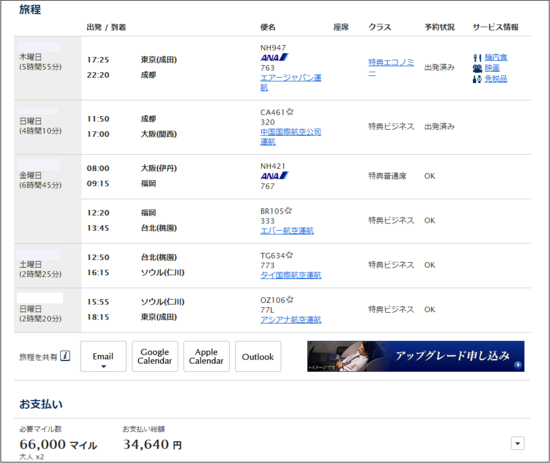Click the 大人 x2 passenger count
This screenshot has width=550, height=463.
point(32,457)
